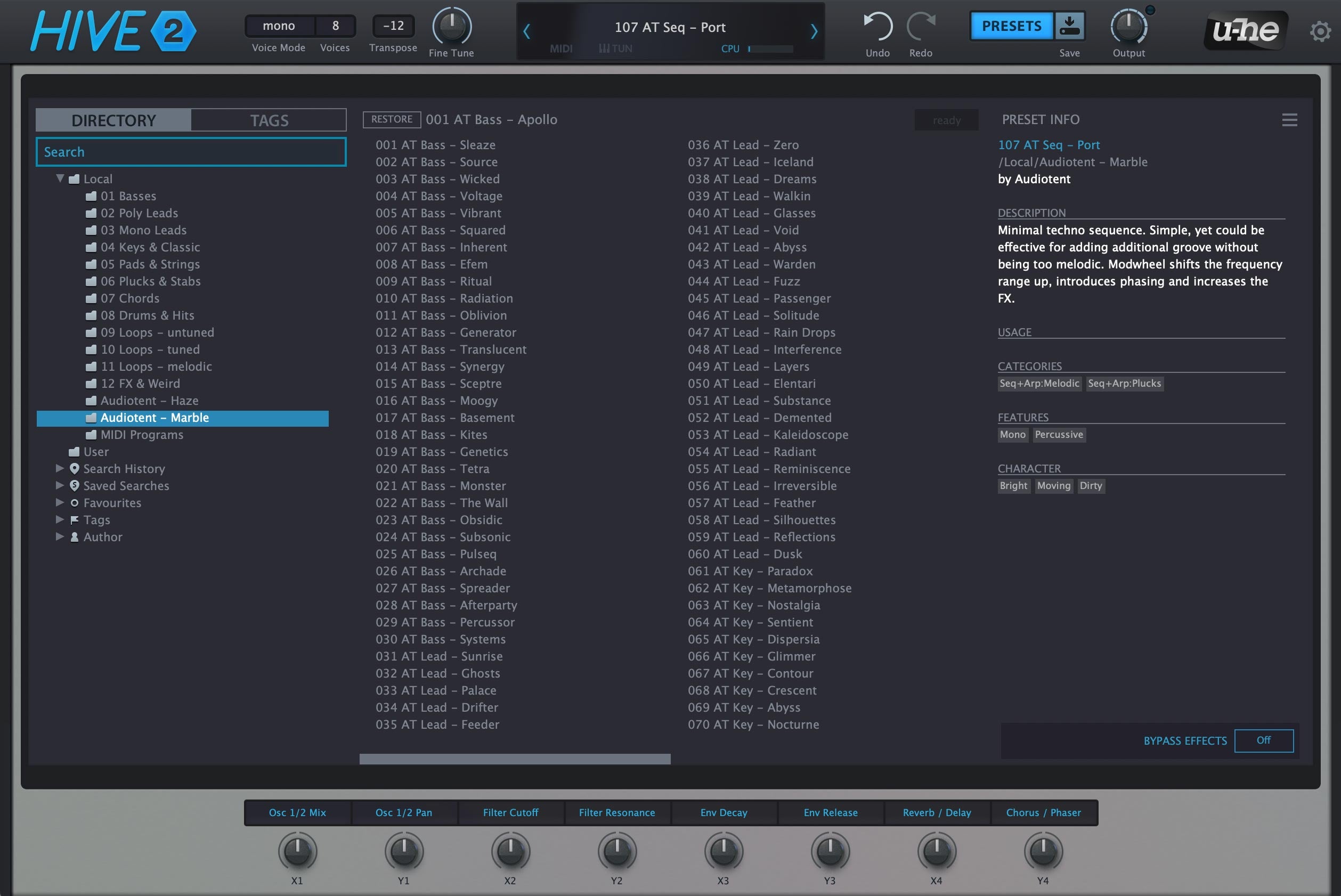Expand the Favourites node
This screenshot has width=1341, height=896.
[x=60, y=503]
